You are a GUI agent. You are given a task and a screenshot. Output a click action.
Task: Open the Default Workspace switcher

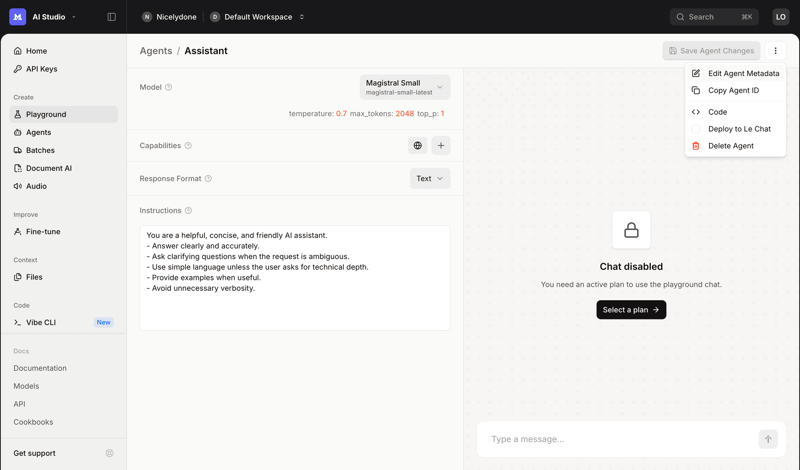coord(257,17)
